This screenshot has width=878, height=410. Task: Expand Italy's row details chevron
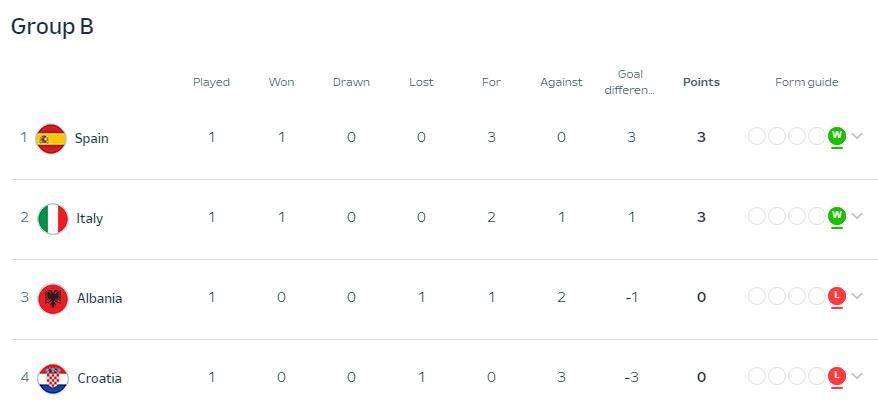(x=857, y=216)
